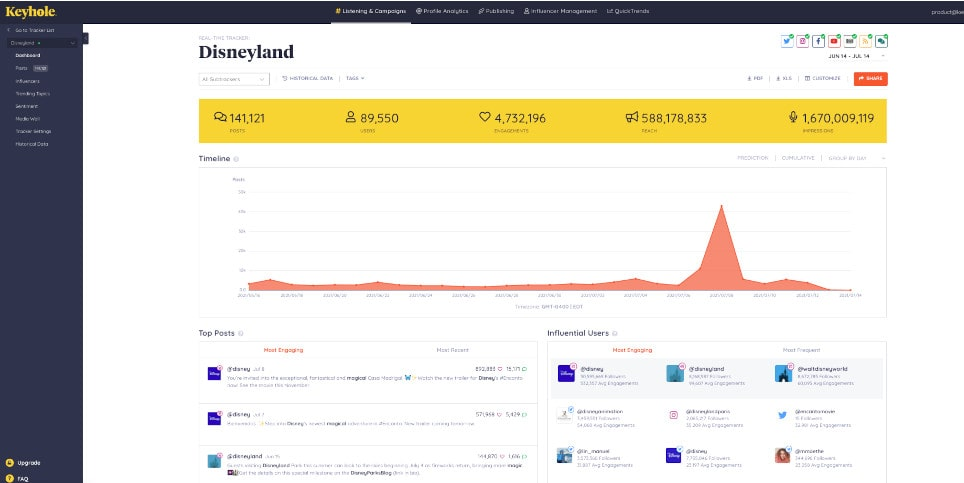The width and height of the screenshot is (964, 483).
Task: Click the Customize button
Action: [x=823, y=79]
